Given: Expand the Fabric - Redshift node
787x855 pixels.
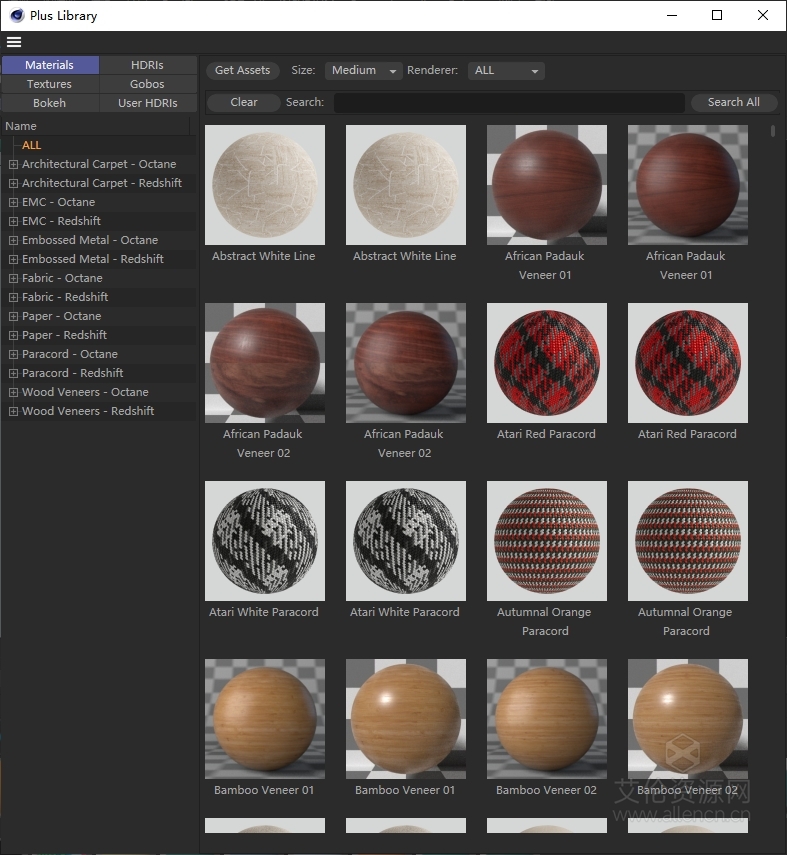Looking at the screenshot, I should click(14, 297).
